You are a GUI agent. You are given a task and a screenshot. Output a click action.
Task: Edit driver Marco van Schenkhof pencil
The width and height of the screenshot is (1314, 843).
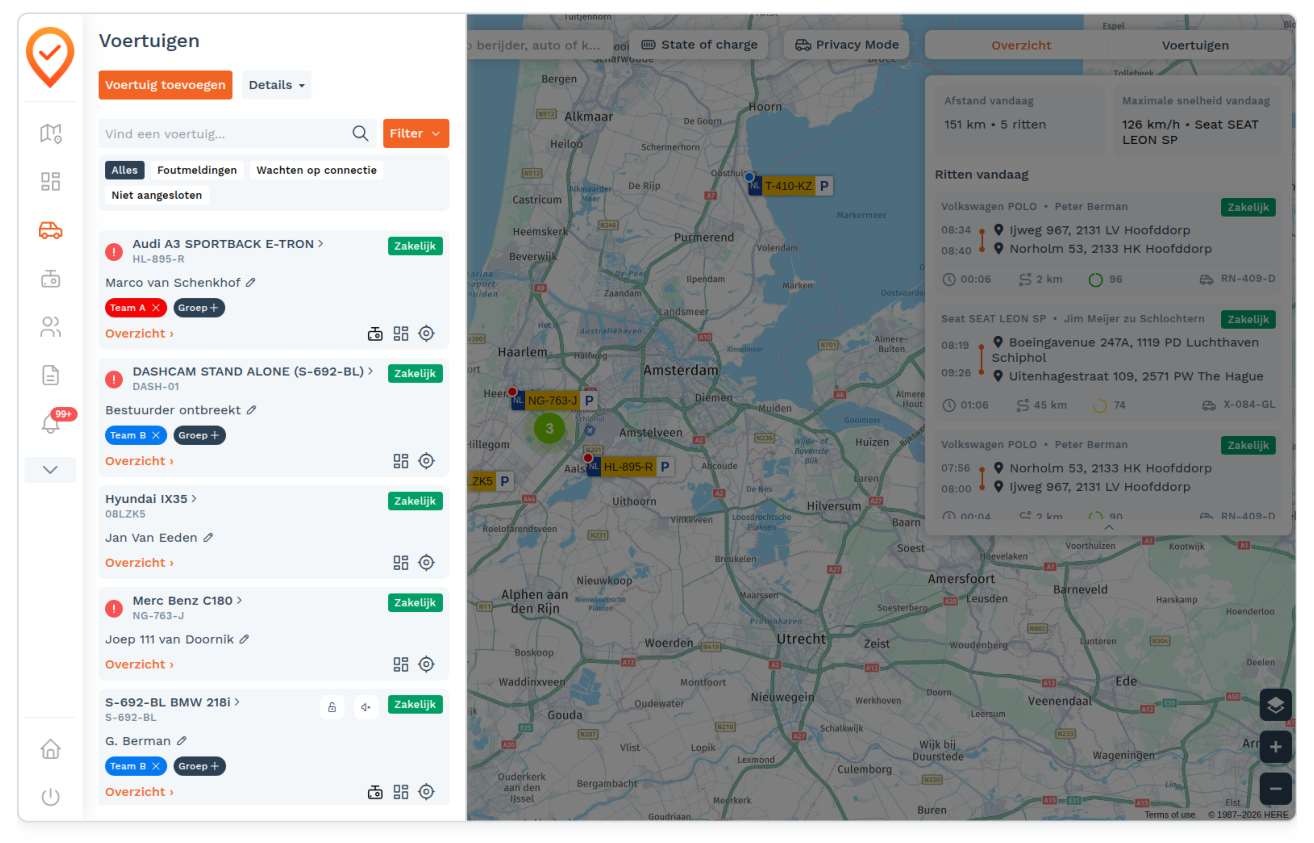point(251,283)
